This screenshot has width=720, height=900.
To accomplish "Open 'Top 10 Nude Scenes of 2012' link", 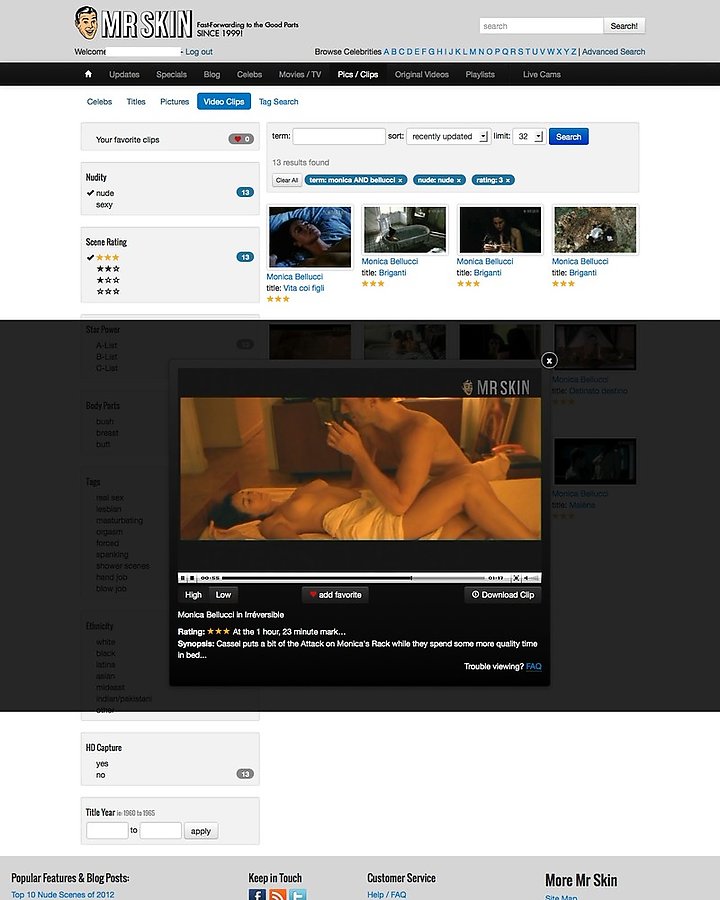I will coord(63,894).
